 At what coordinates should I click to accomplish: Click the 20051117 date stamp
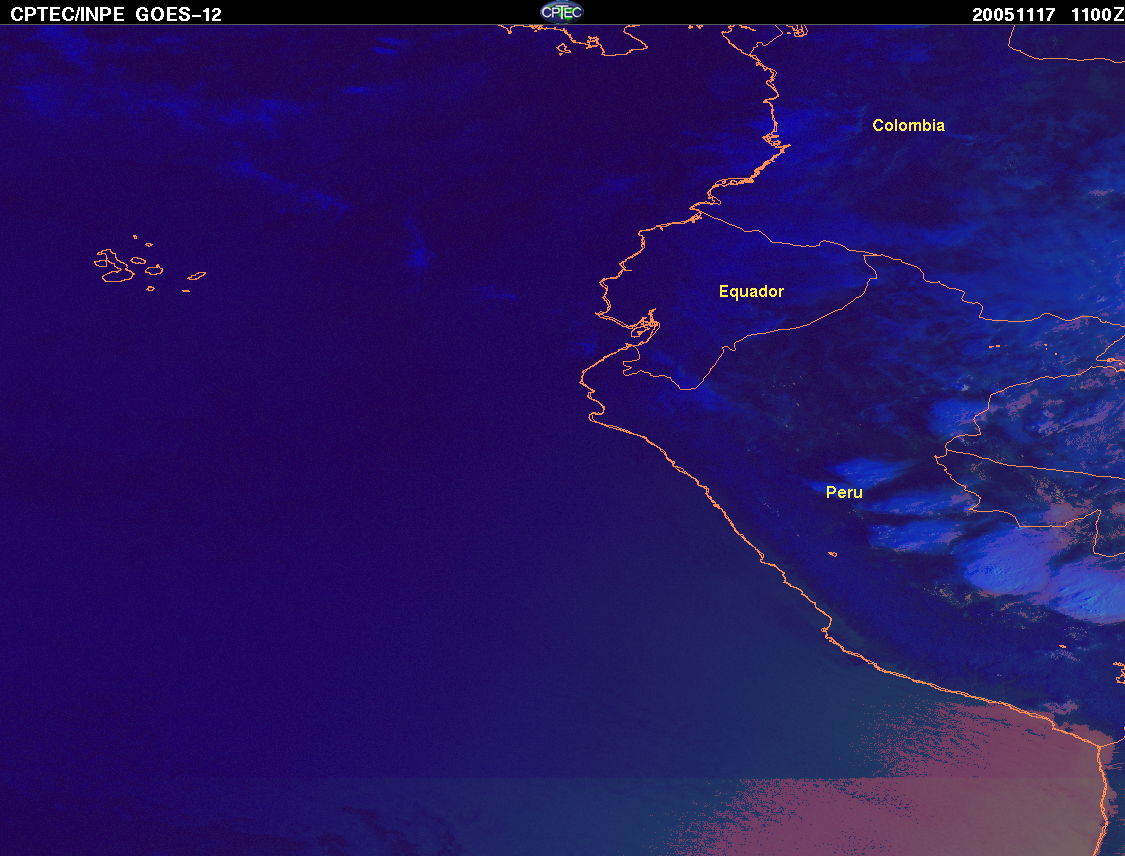click(x=1013, y=15)
